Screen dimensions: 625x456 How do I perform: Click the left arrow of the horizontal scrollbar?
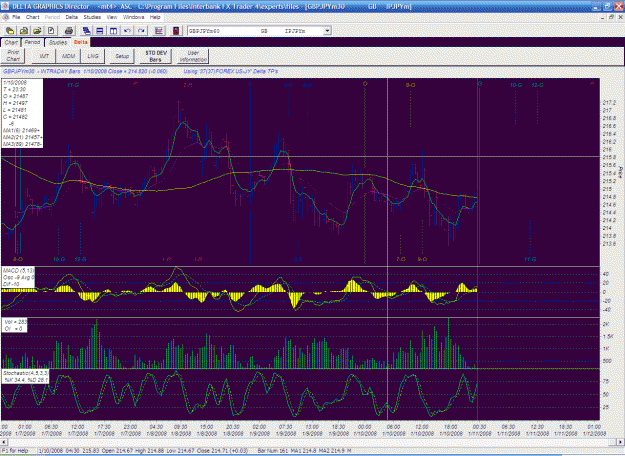[4, 442]
